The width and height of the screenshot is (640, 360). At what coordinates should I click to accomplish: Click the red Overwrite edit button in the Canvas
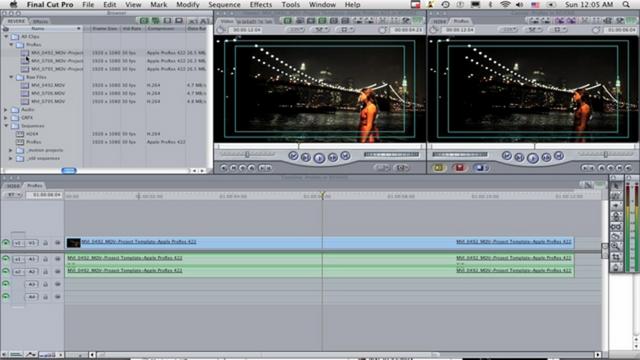460,168
